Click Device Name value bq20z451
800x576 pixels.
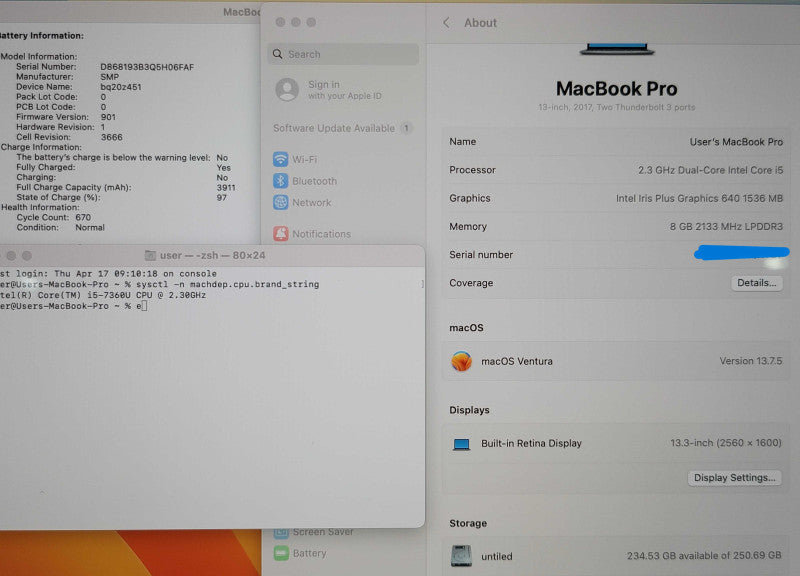pyautogui.click(x=121, y=87)
